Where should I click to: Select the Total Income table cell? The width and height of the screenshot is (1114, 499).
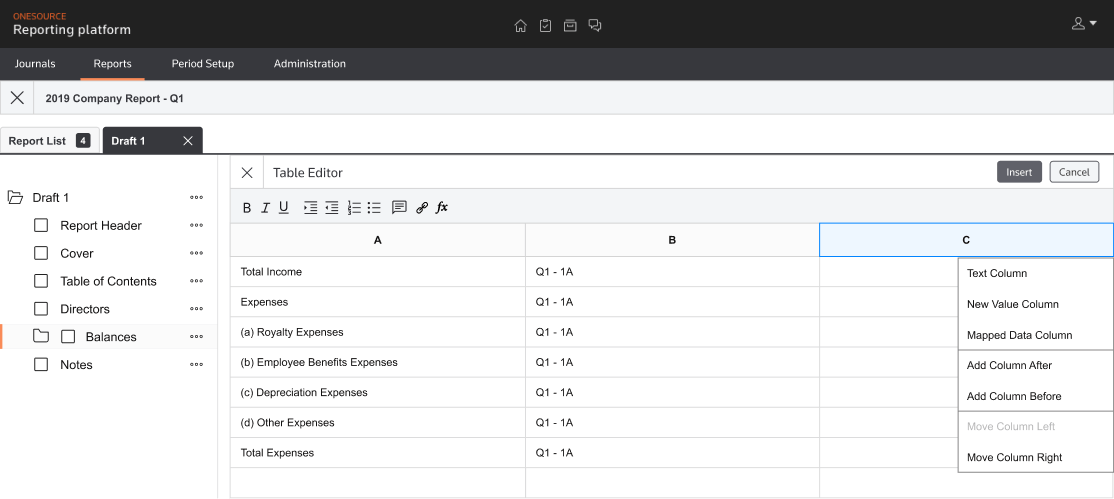click(x=377, y=272)
